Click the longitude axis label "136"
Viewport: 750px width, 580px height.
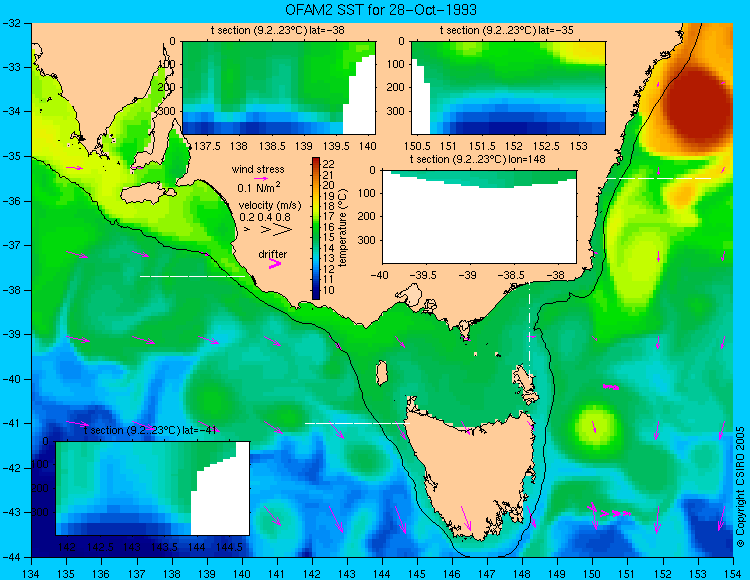(x=101, y=573)
